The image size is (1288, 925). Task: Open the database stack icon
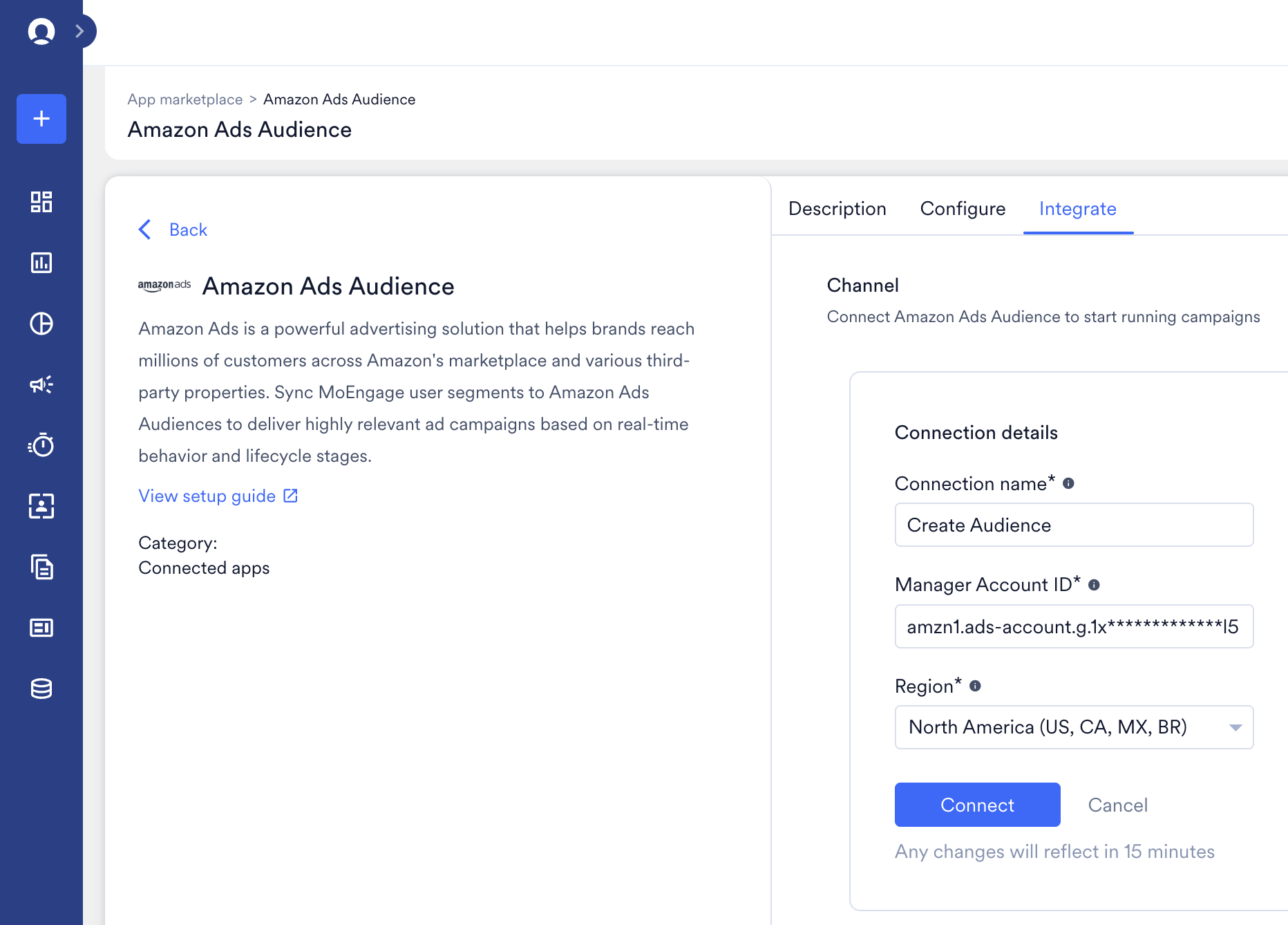point(41,689)
